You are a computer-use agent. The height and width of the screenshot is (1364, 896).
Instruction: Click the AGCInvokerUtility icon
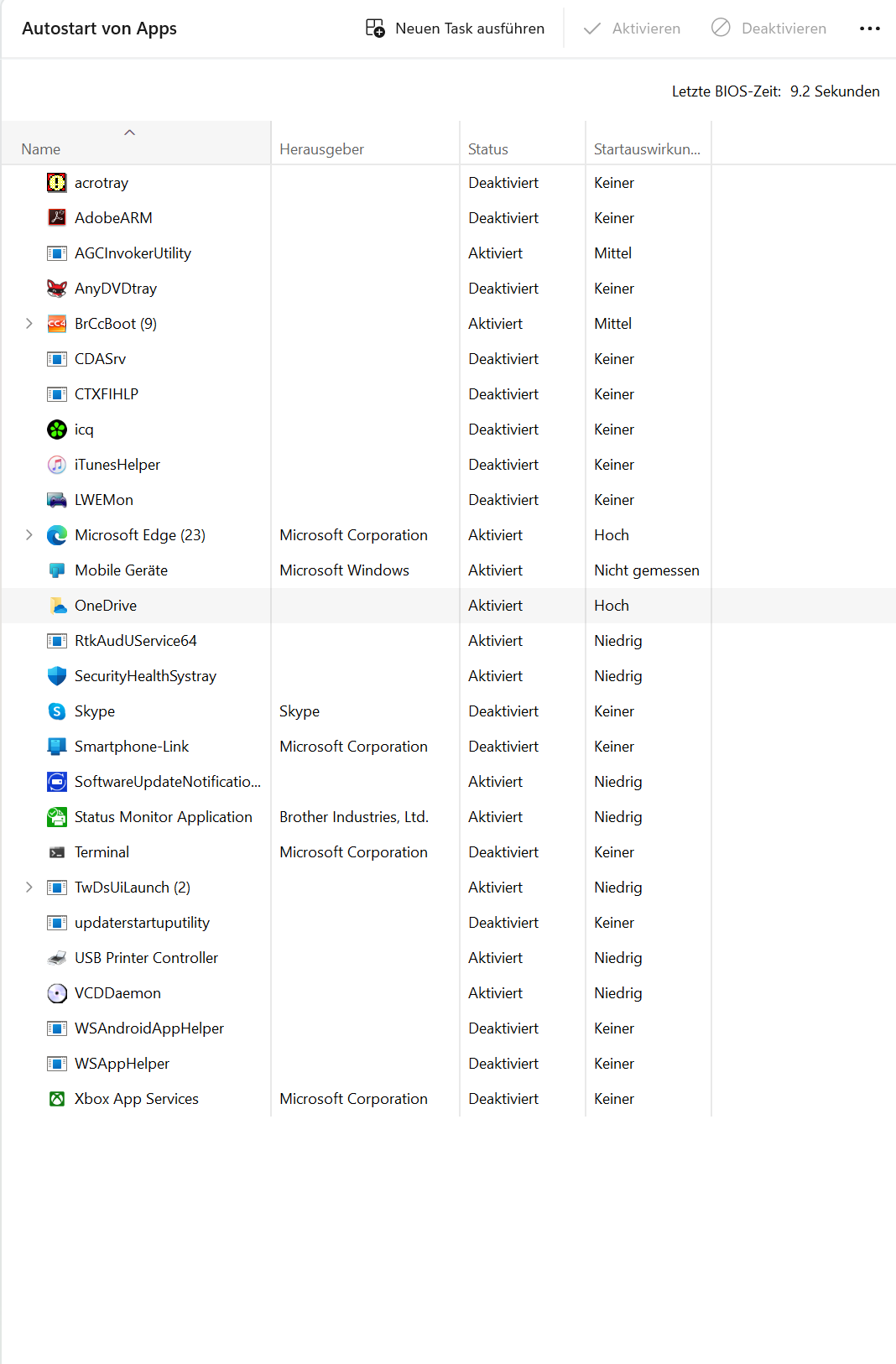[56, 253]
